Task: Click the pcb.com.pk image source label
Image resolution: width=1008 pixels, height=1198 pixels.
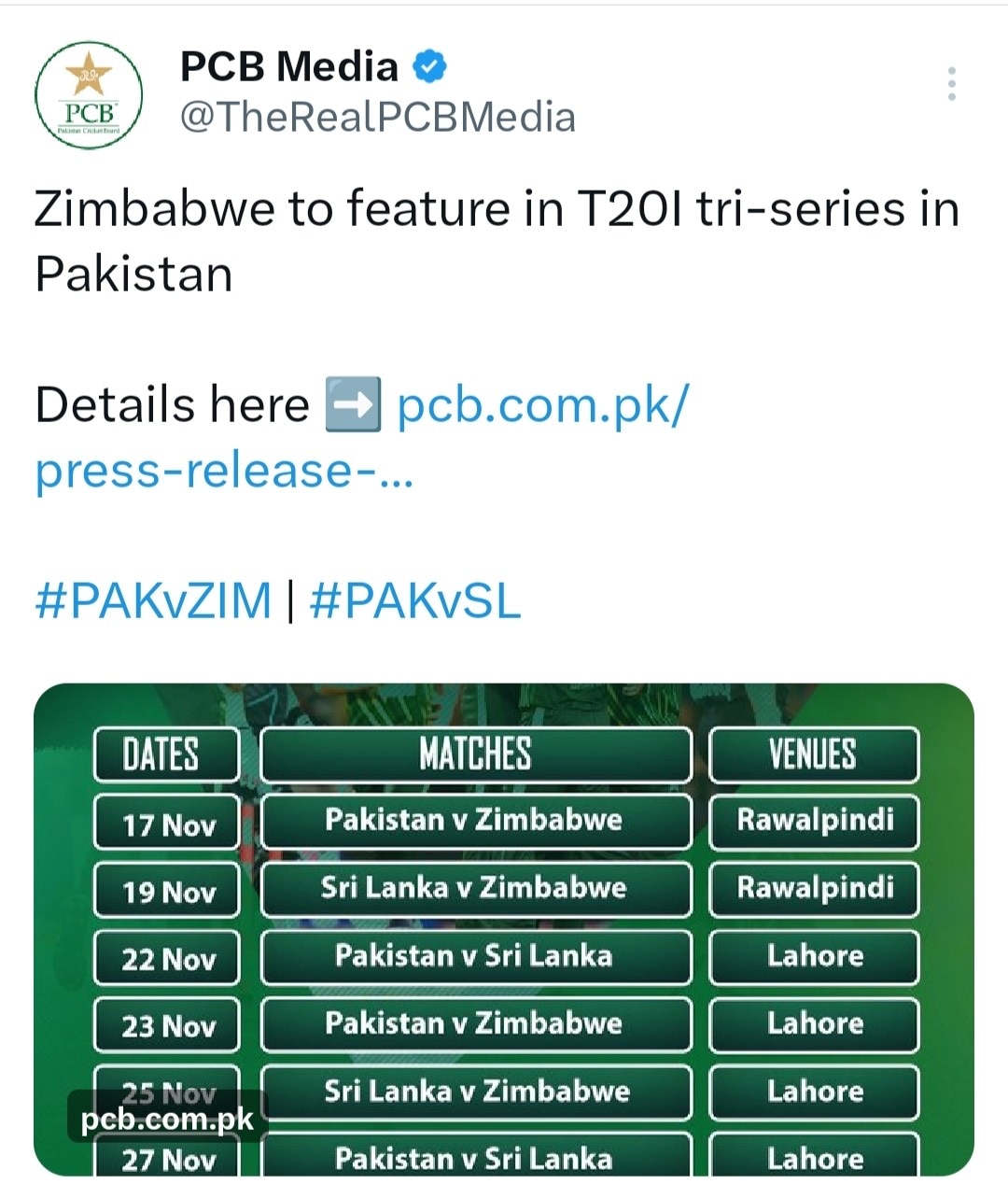Action: 167,1119
